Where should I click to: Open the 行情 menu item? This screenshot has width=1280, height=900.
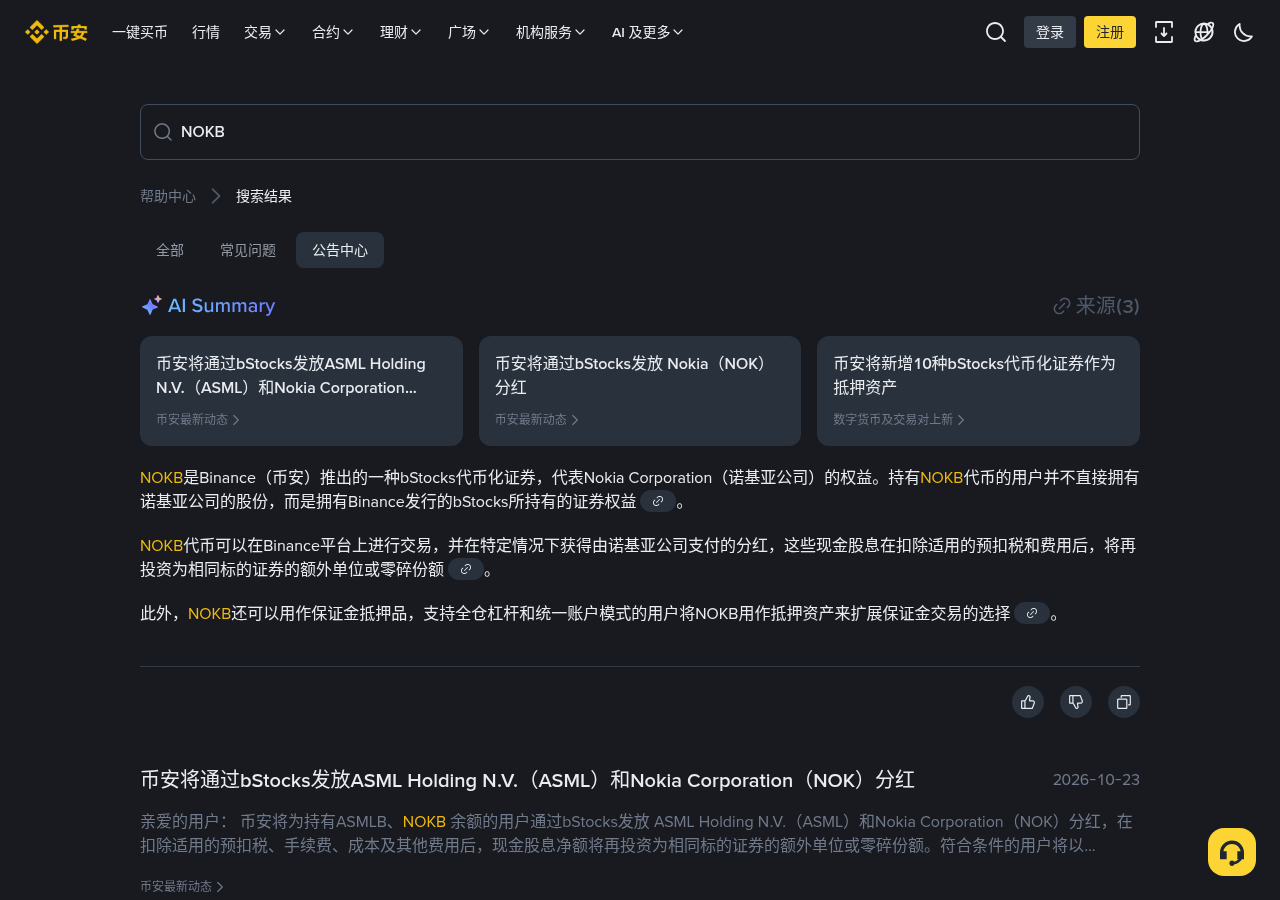point(206,32)
